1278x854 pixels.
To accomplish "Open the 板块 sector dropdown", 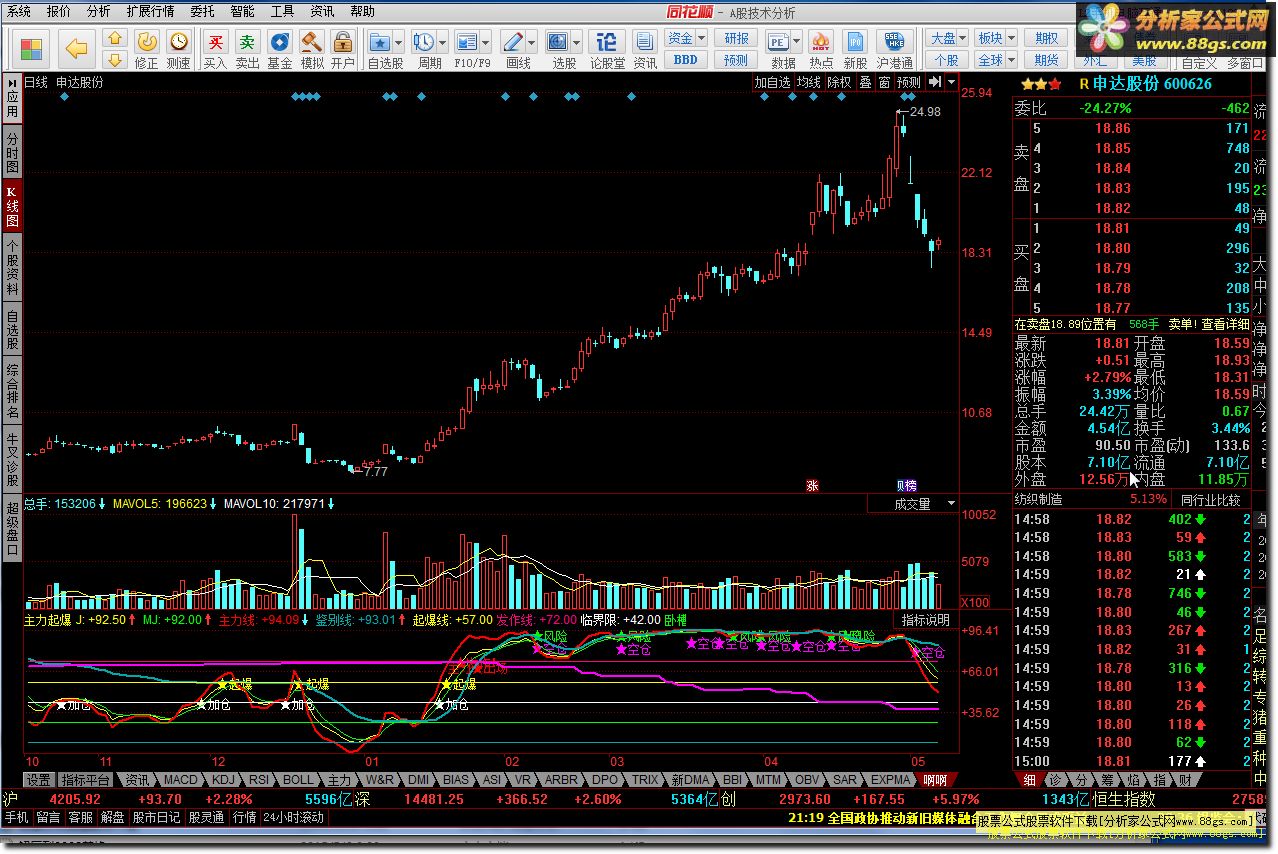I will 996,38.
